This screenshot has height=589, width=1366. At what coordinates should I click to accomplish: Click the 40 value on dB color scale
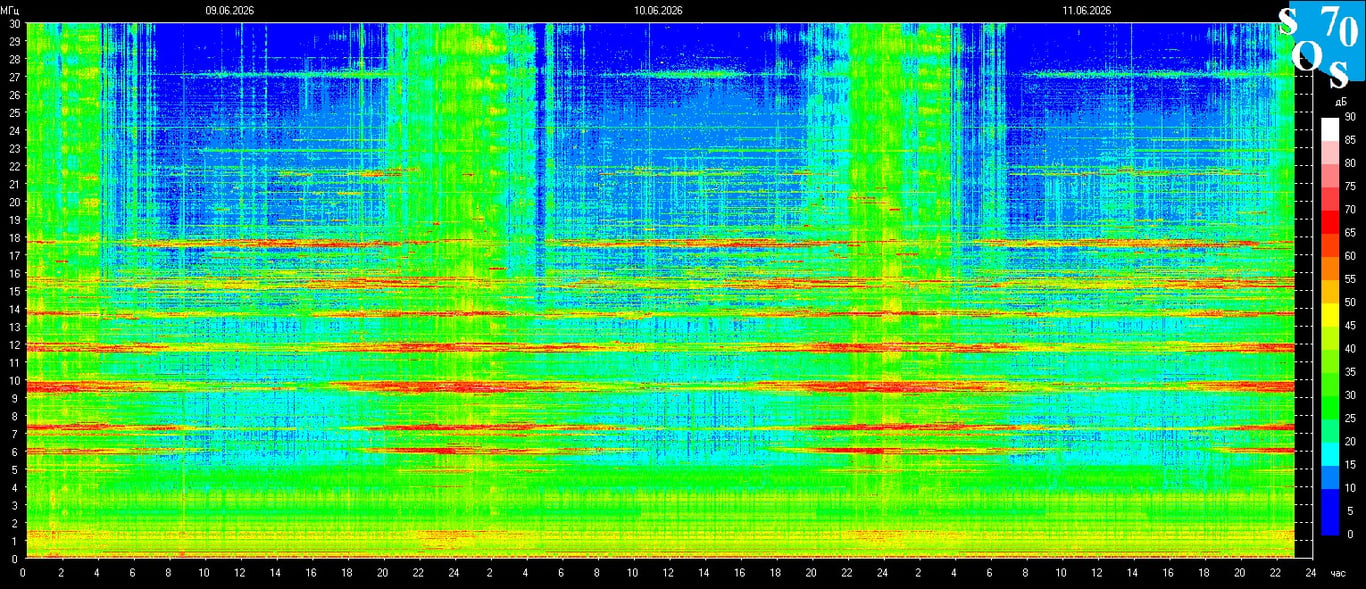pos(1349,349)
